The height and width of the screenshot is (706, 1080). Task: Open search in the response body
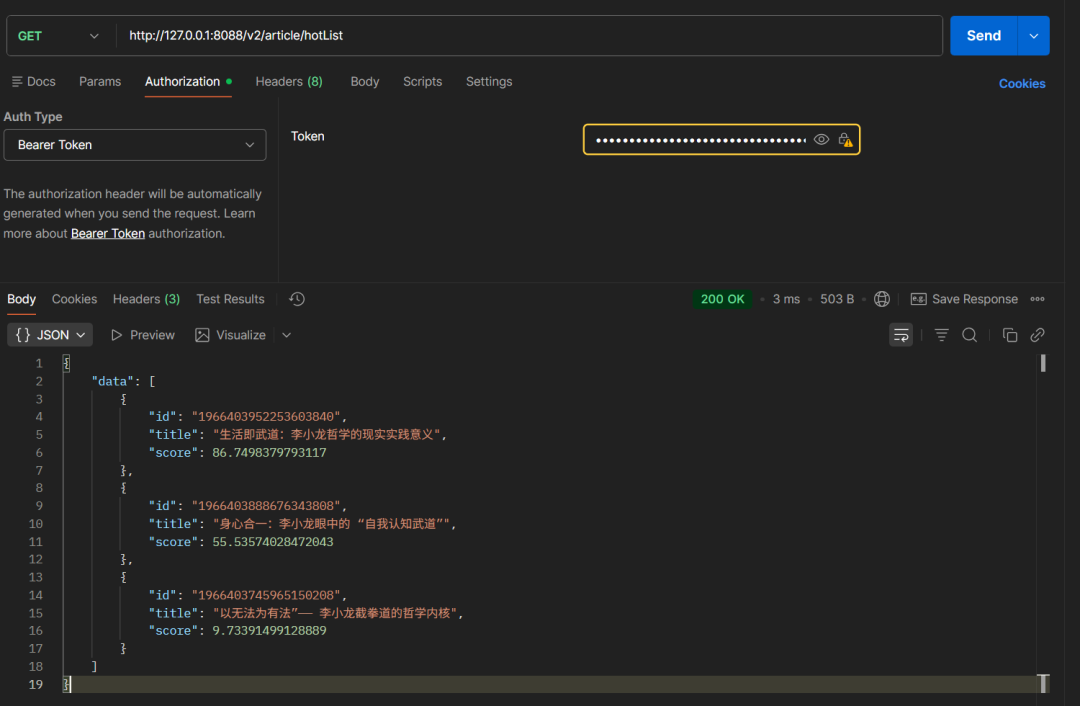pos(969,335)
